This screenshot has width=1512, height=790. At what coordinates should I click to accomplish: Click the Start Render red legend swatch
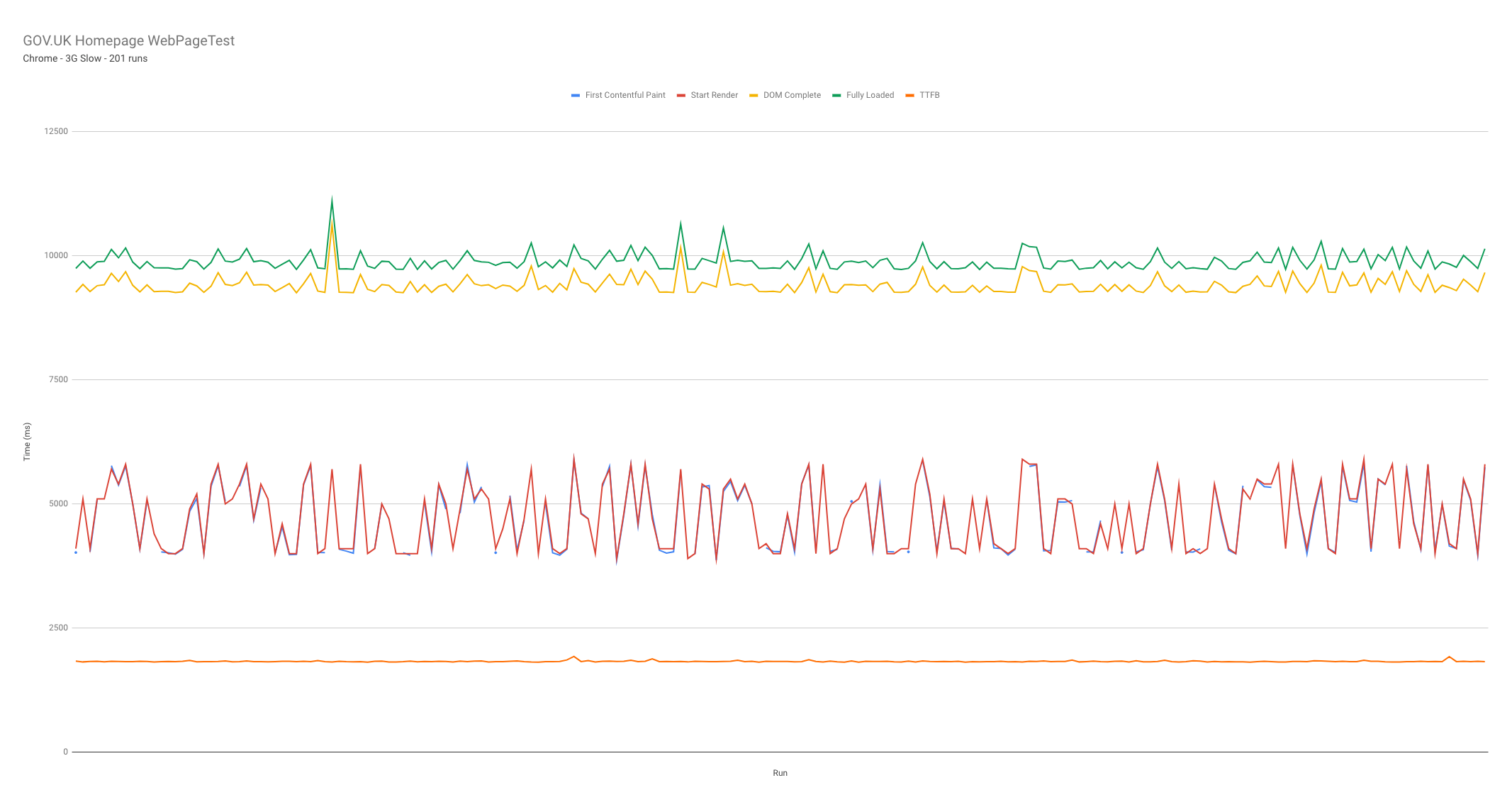pos(681,95)
